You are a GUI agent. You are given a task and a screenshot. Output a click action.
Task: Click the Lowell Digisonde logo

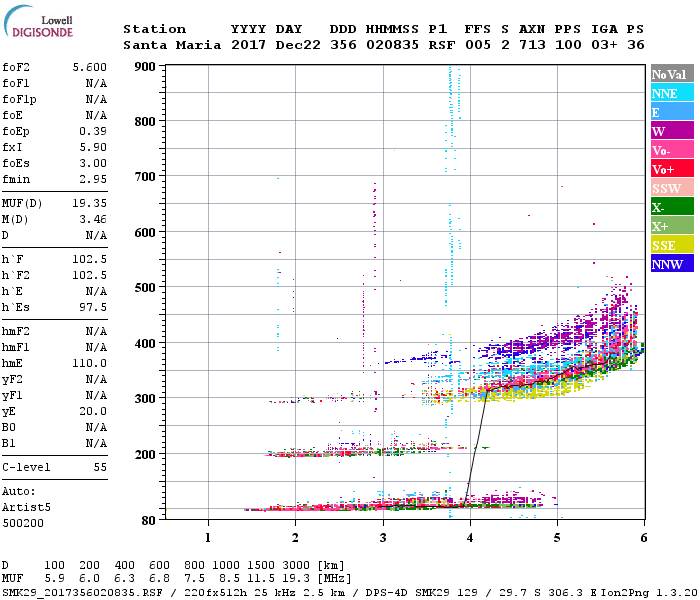(x=38, y=21)
